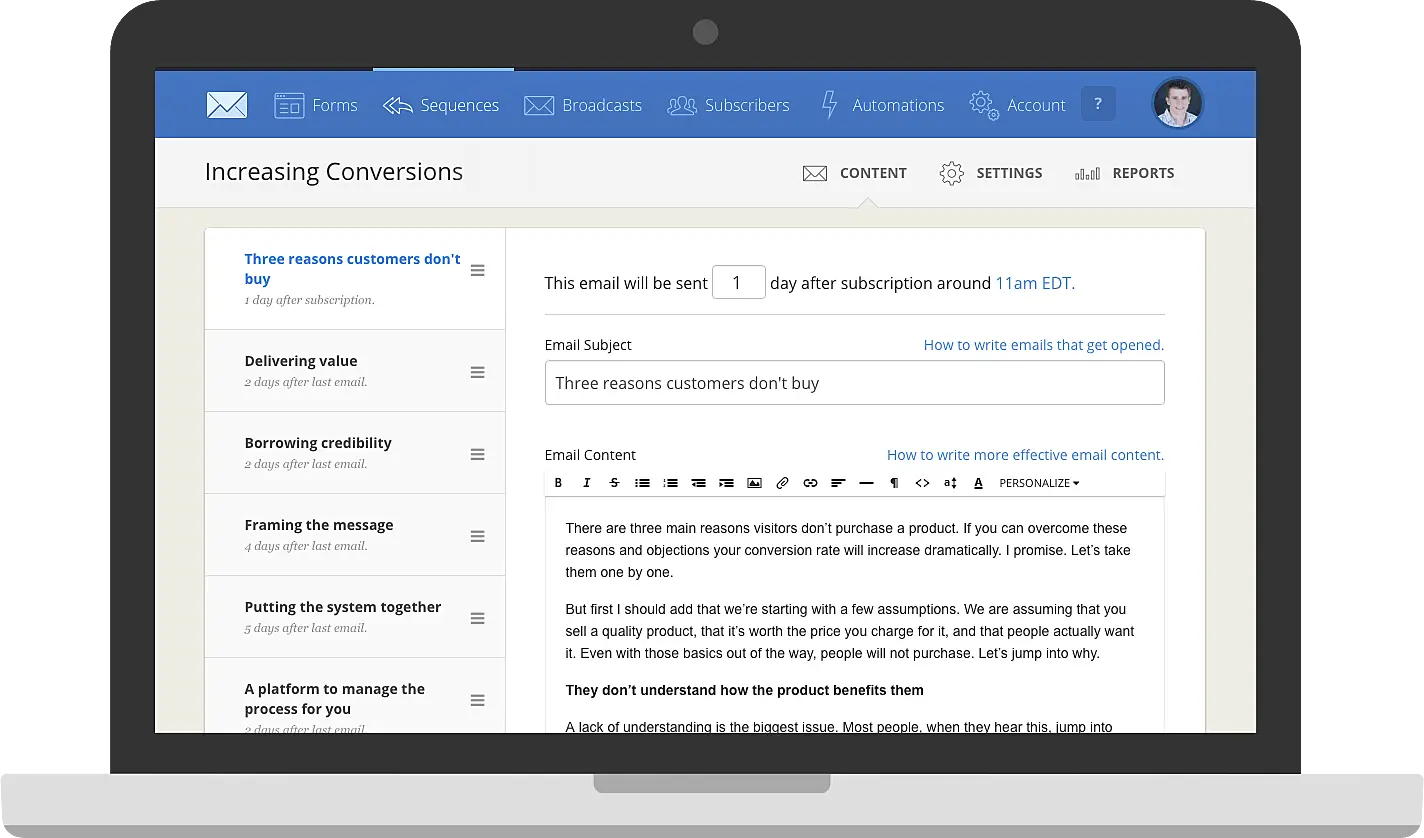Insert a bulleted list
Image resolution: width=1424 pixels, height=838 pixels.
click(642, 483)
